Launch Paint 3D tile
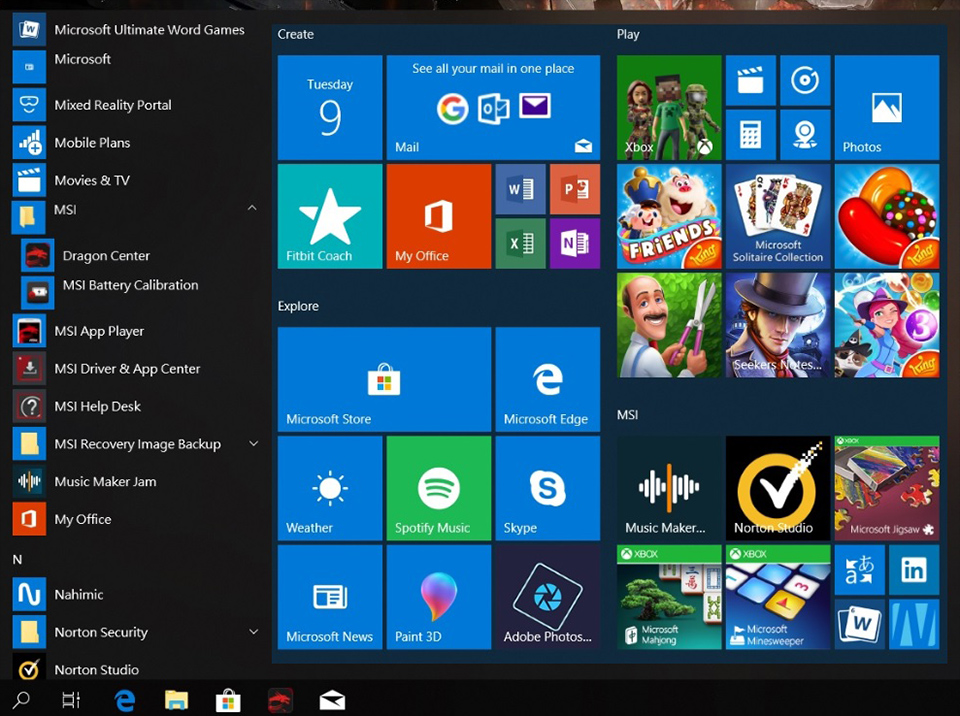 [x=439, y=597]
